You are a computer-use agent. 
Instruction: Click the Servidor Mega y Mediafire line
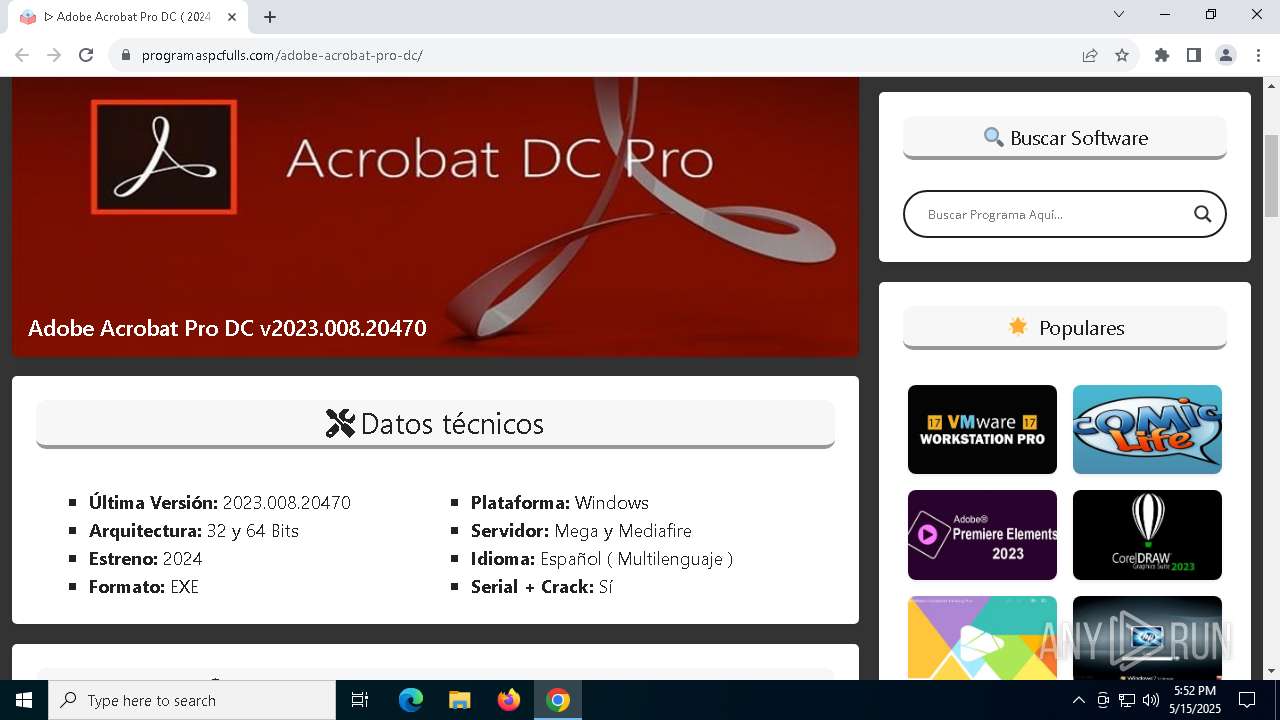point(581,531)
